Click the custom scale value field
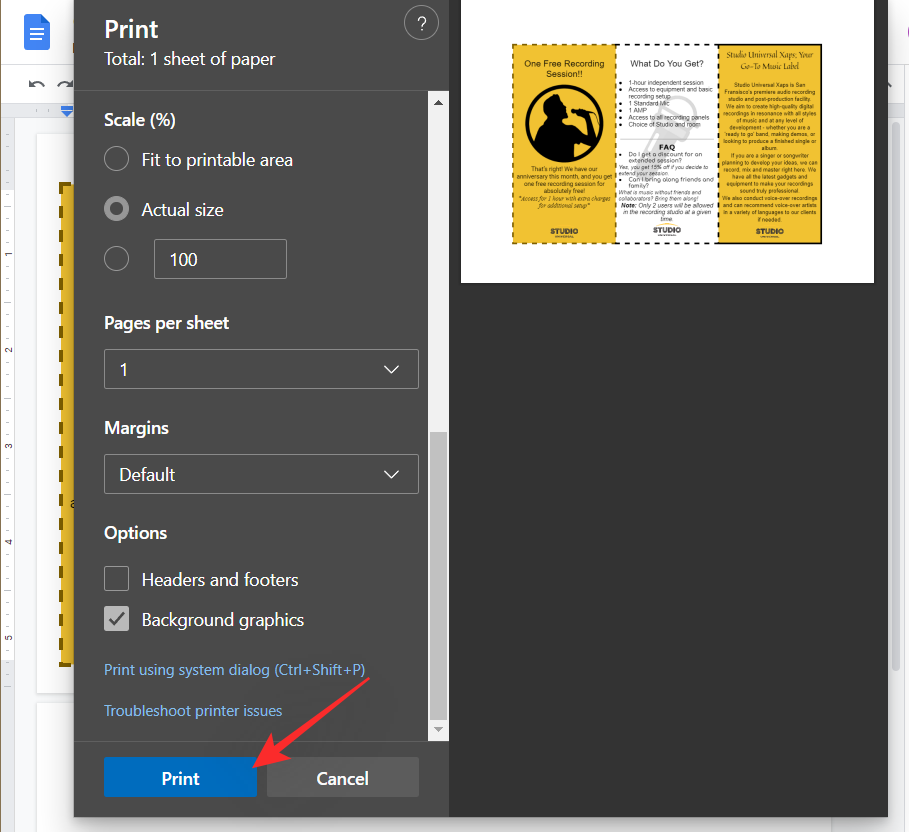The width and height of the screenshot is (909, 832). point(220,259)
